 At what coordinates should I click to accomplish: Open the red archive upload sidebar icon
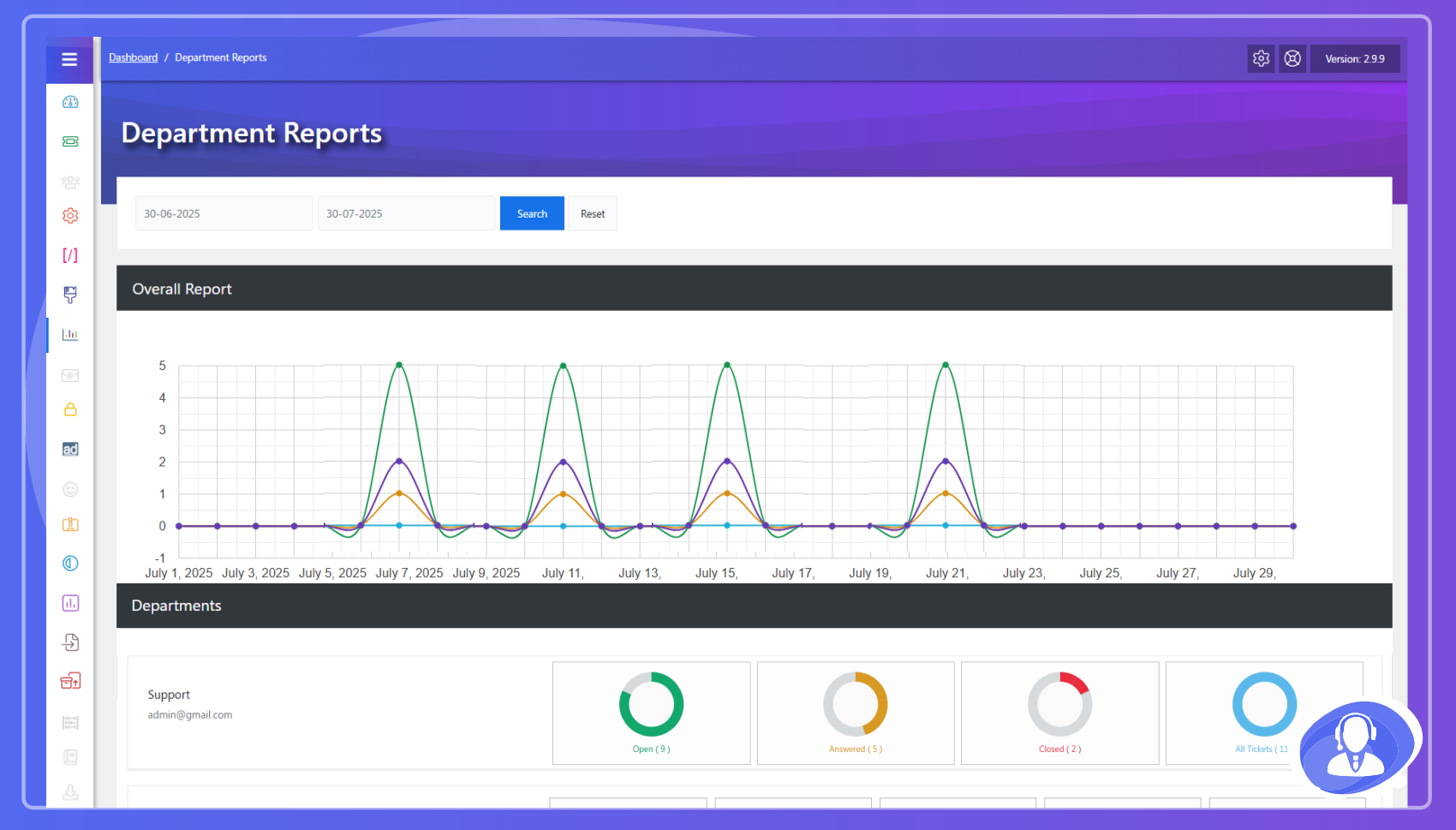[x=70, y=681]
